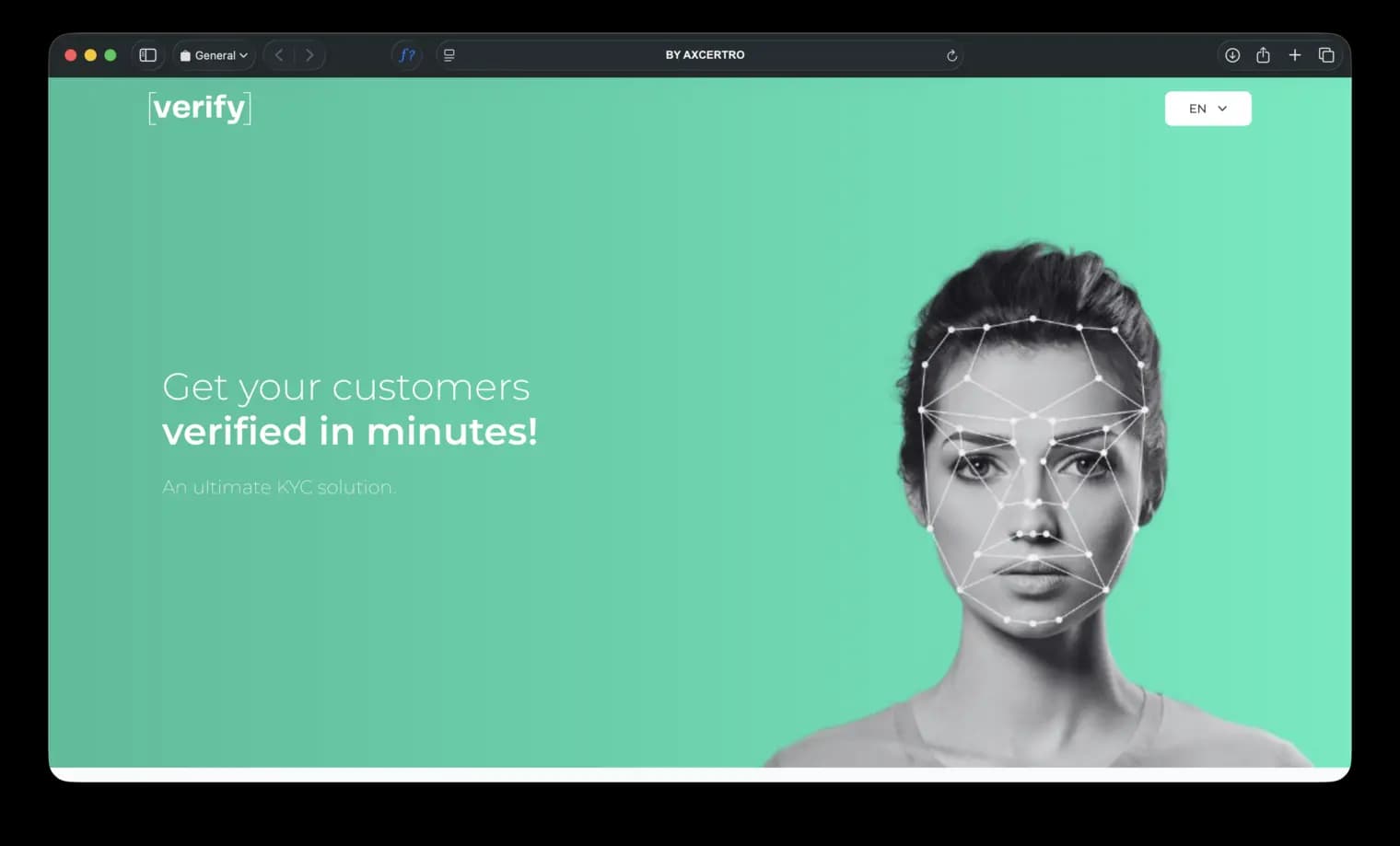The image size is (1400, 846).
Task: Show the tab overview
Action: tap(1326, 54)
